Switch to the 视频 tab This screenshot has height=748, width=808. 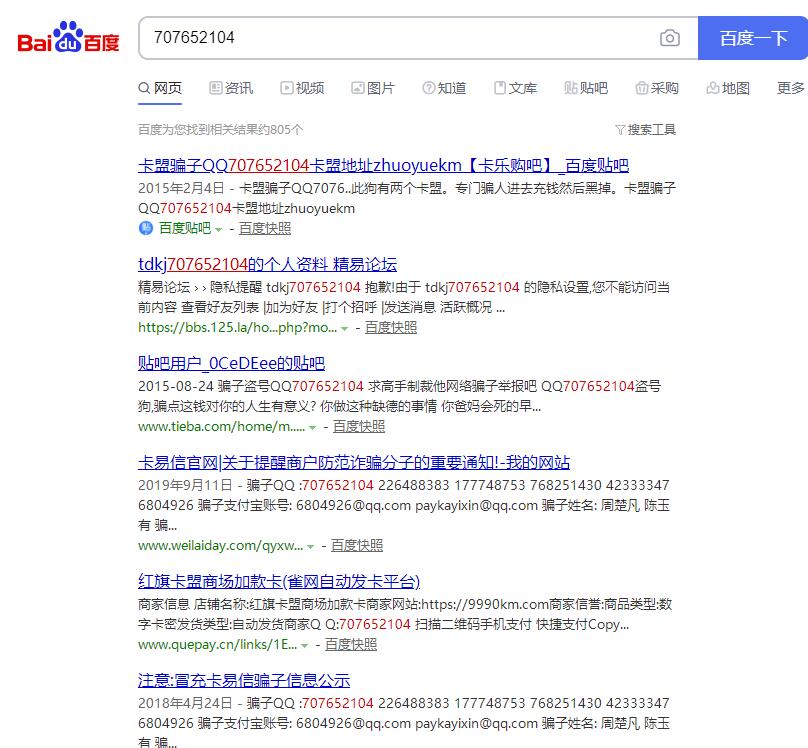[x=302, y=88]
